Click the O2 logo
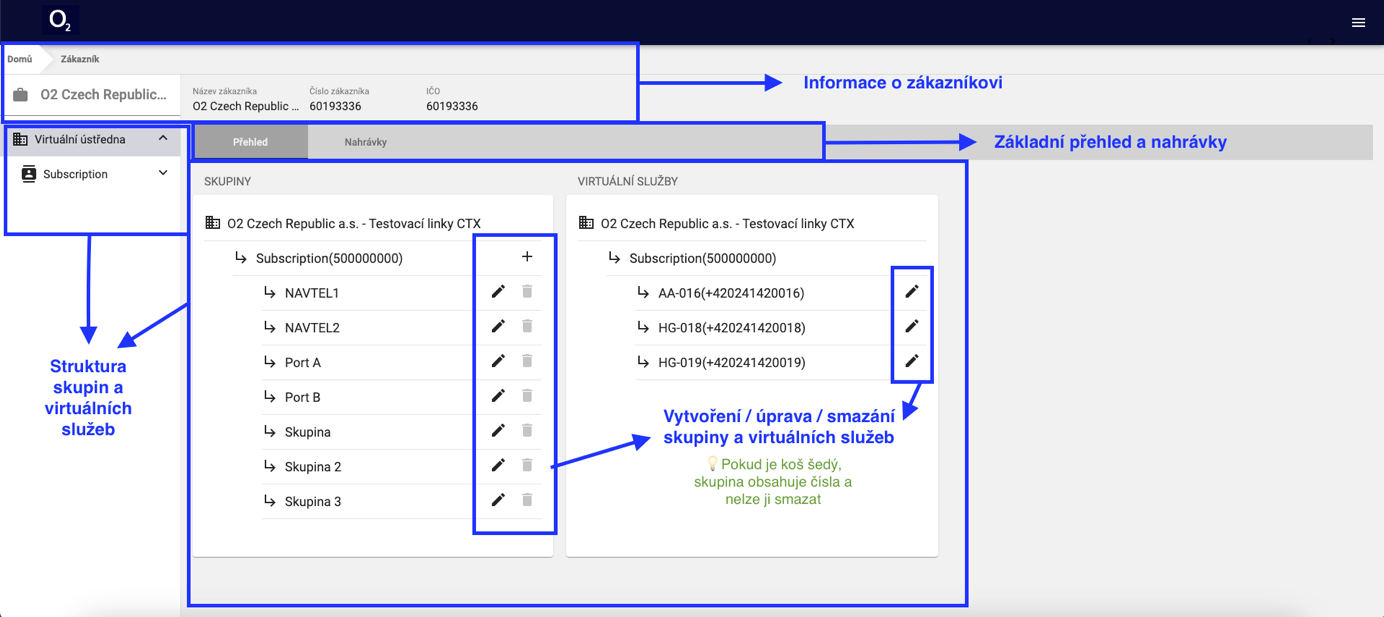This screenshot has width=1384, height=617. coord(60,21)
